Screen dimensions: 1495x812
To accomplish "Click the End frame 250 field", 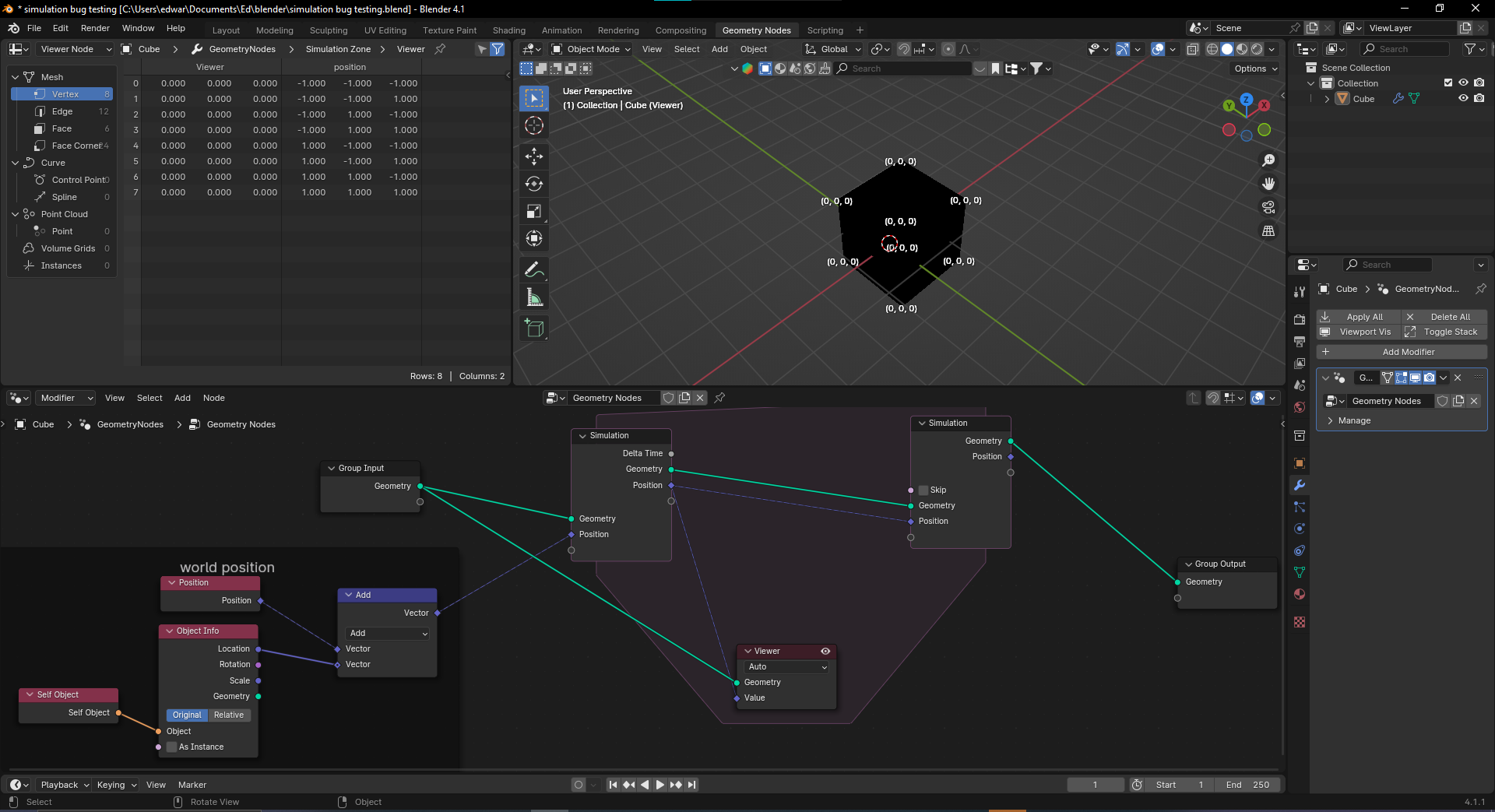I will point(1247,785).
